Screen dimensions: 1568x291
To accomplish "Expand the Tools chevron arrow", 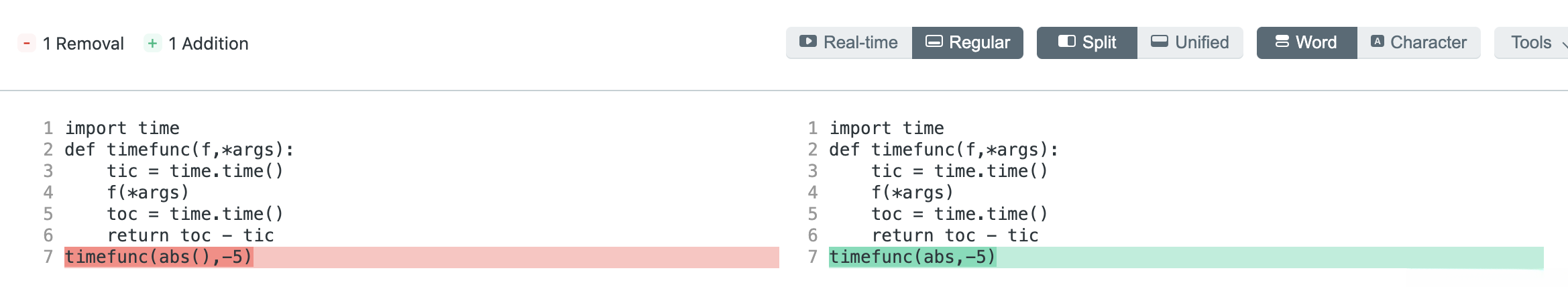I will point(1564,44).
